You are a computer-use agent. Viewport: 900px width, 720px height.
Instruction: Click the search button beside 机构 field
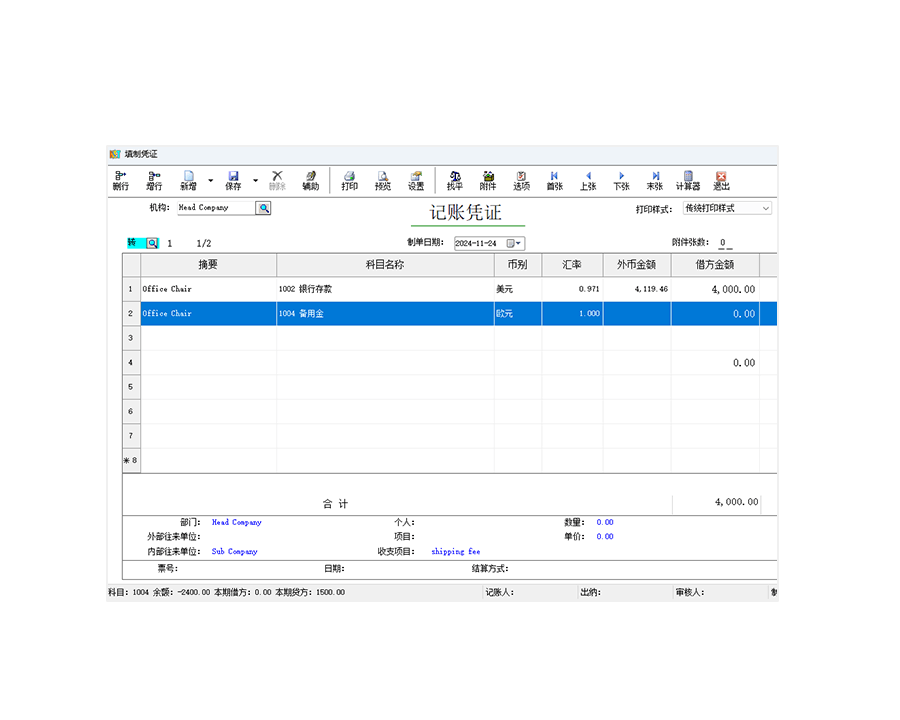263,208
